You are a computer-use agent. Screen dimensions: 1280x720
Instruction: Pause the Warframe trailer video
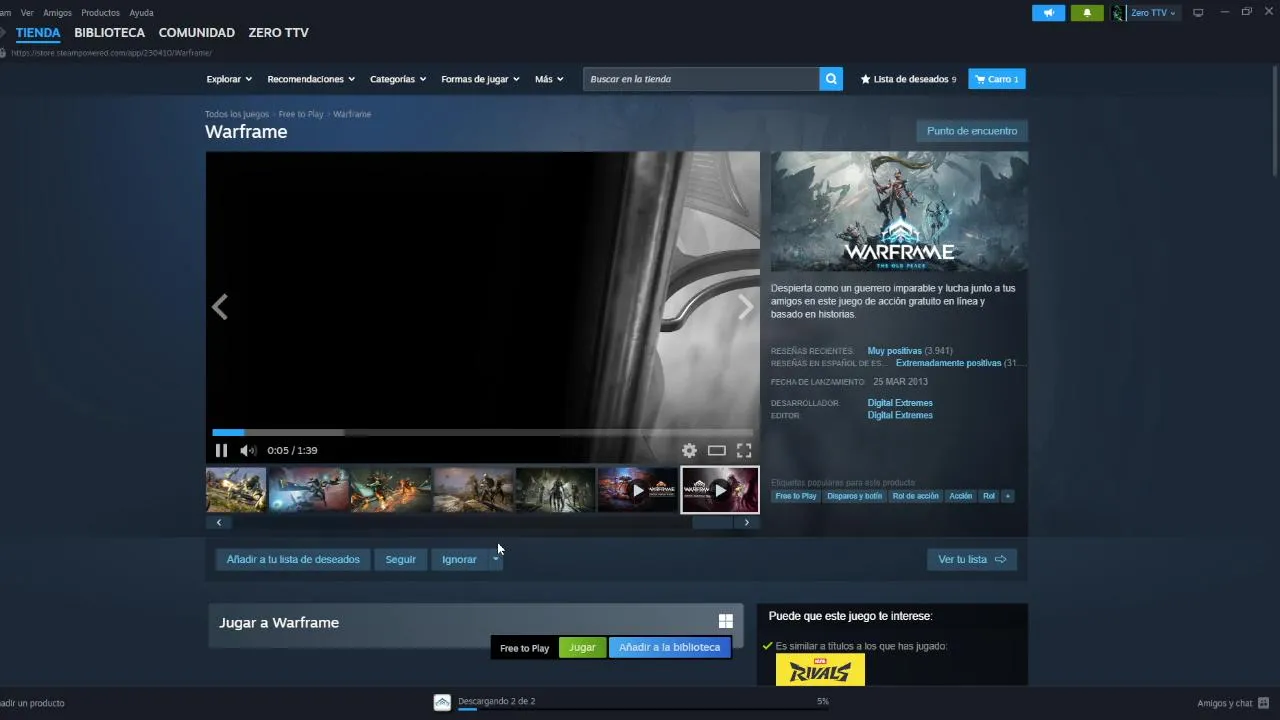(x=221, y=450)
